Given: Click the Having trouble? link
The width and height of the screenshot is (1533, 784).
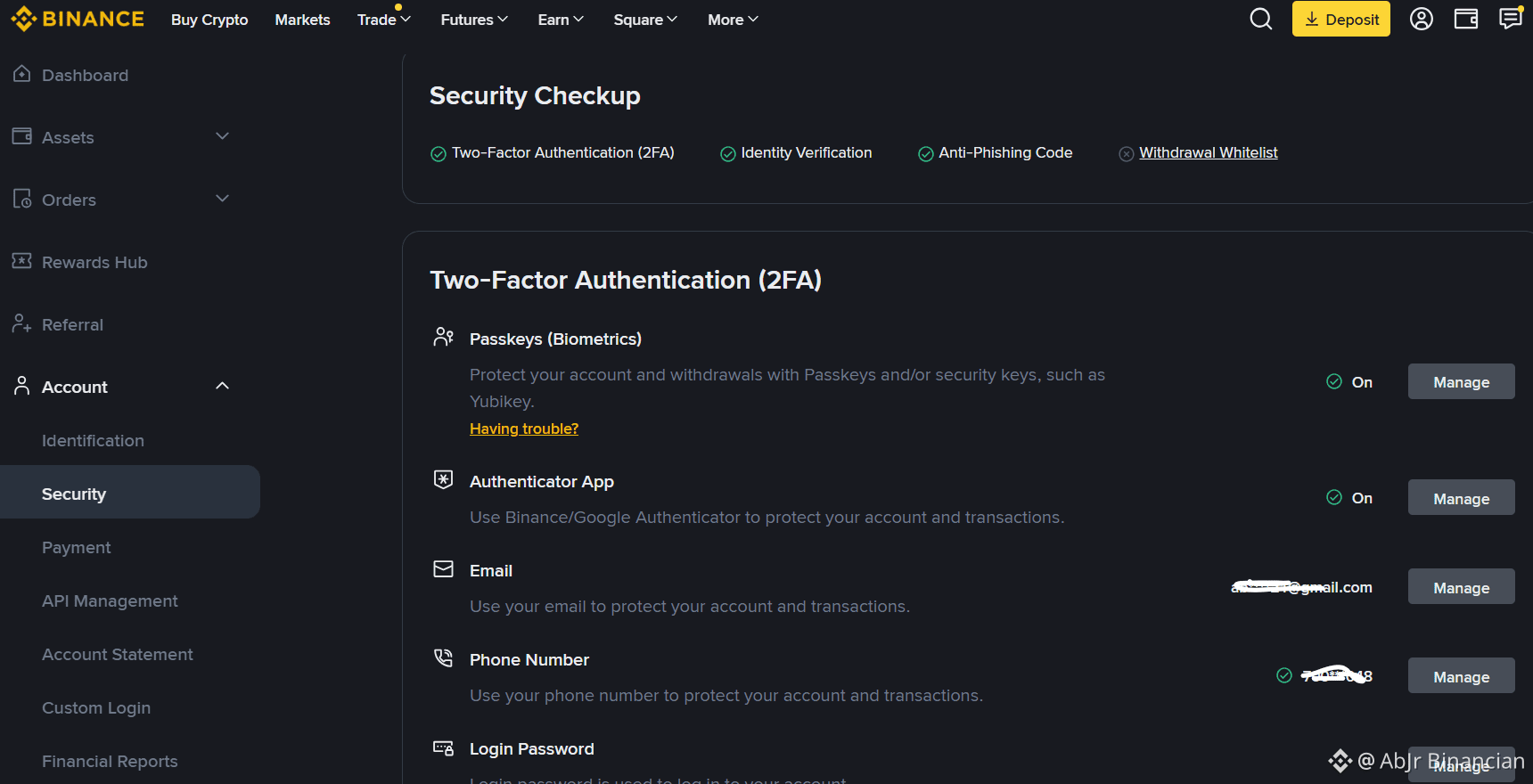Looking at the screenshot, I should click(524, 429).
